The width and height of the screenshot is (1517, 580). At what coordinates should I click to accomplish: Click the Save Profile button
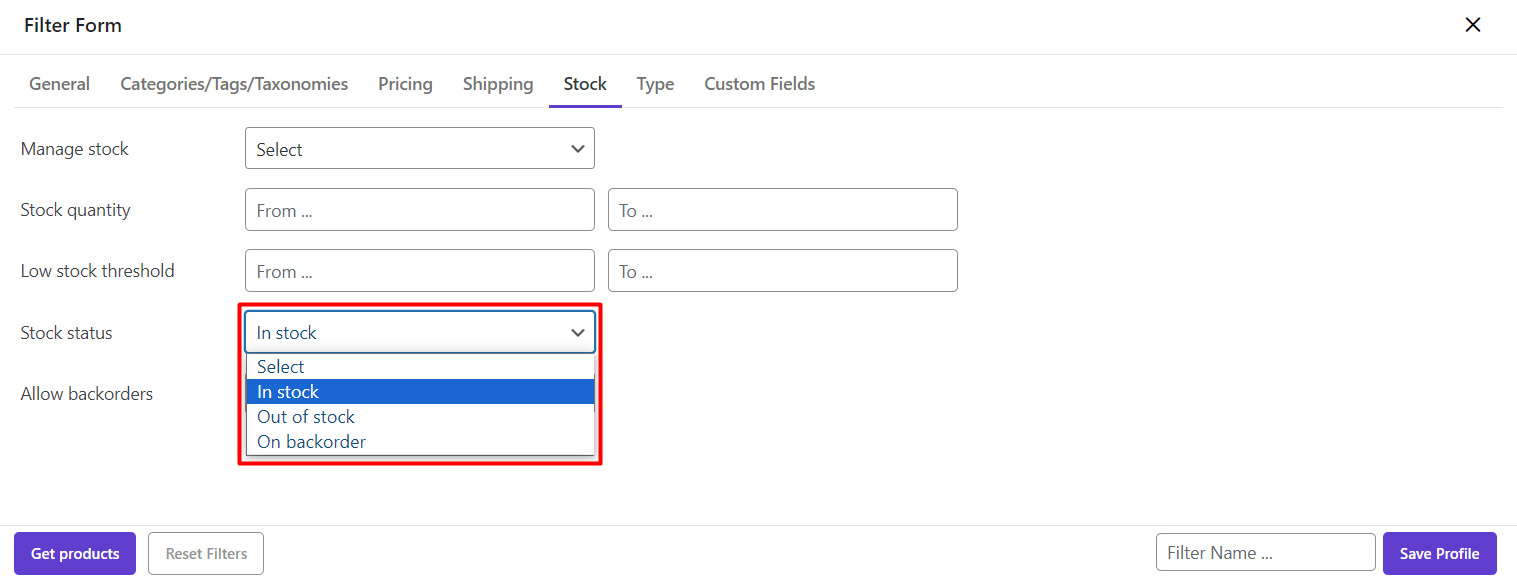tap(1439, 554)
